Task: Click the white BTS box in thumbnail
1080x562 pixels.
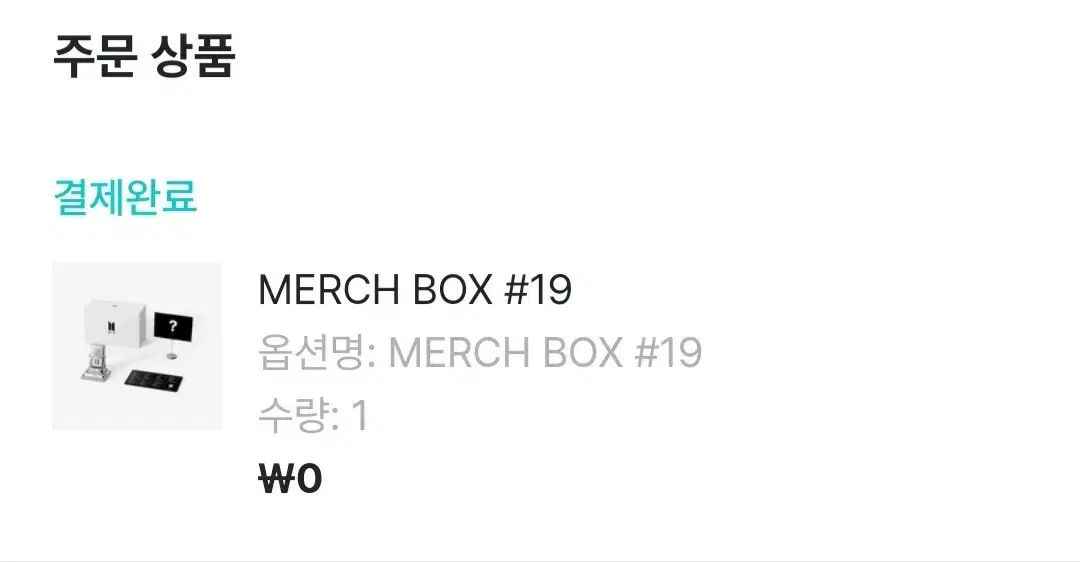Action: 115,322
